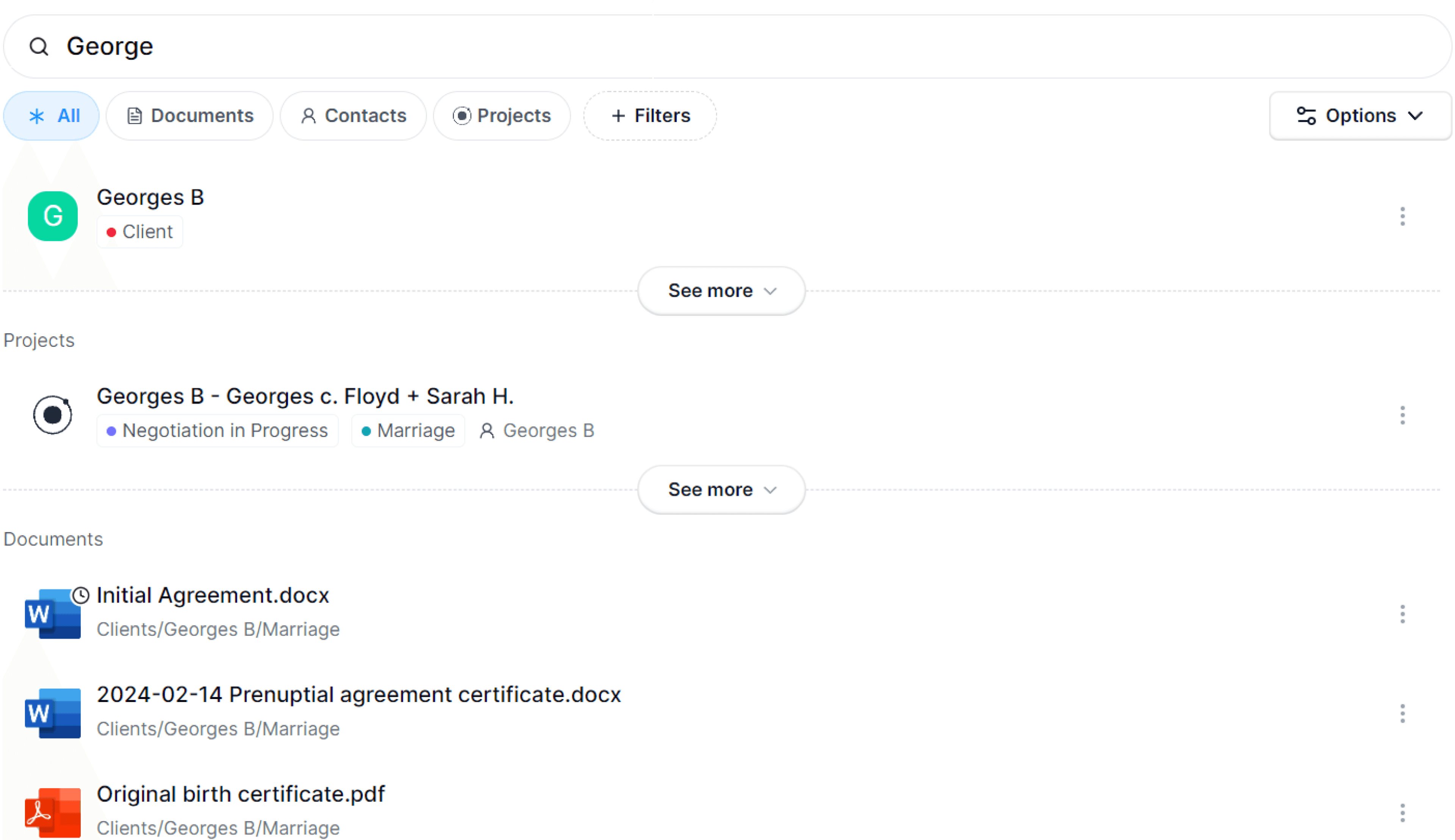1455x840 pixels.
Task: Open more options for Georges B contact
Action: click(x=1402, y=216)
